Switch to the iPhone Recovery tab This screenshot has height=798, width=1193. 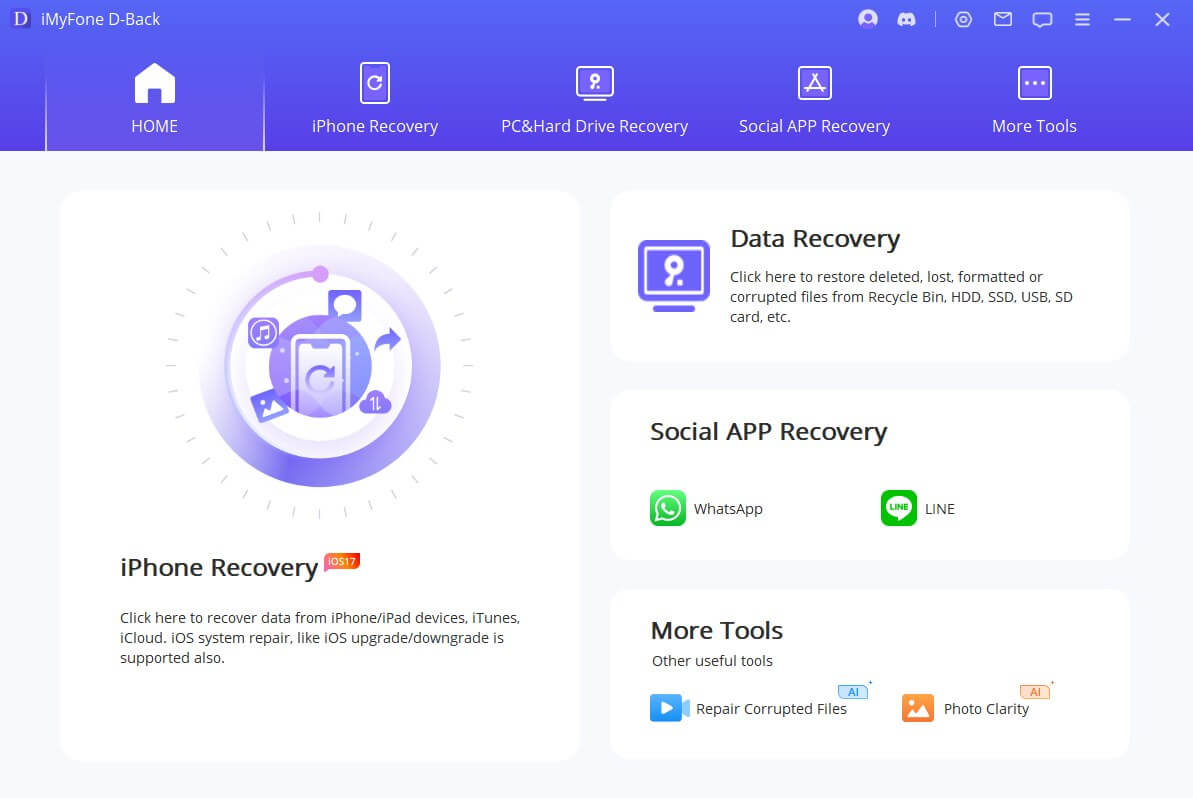click(374, 100)
